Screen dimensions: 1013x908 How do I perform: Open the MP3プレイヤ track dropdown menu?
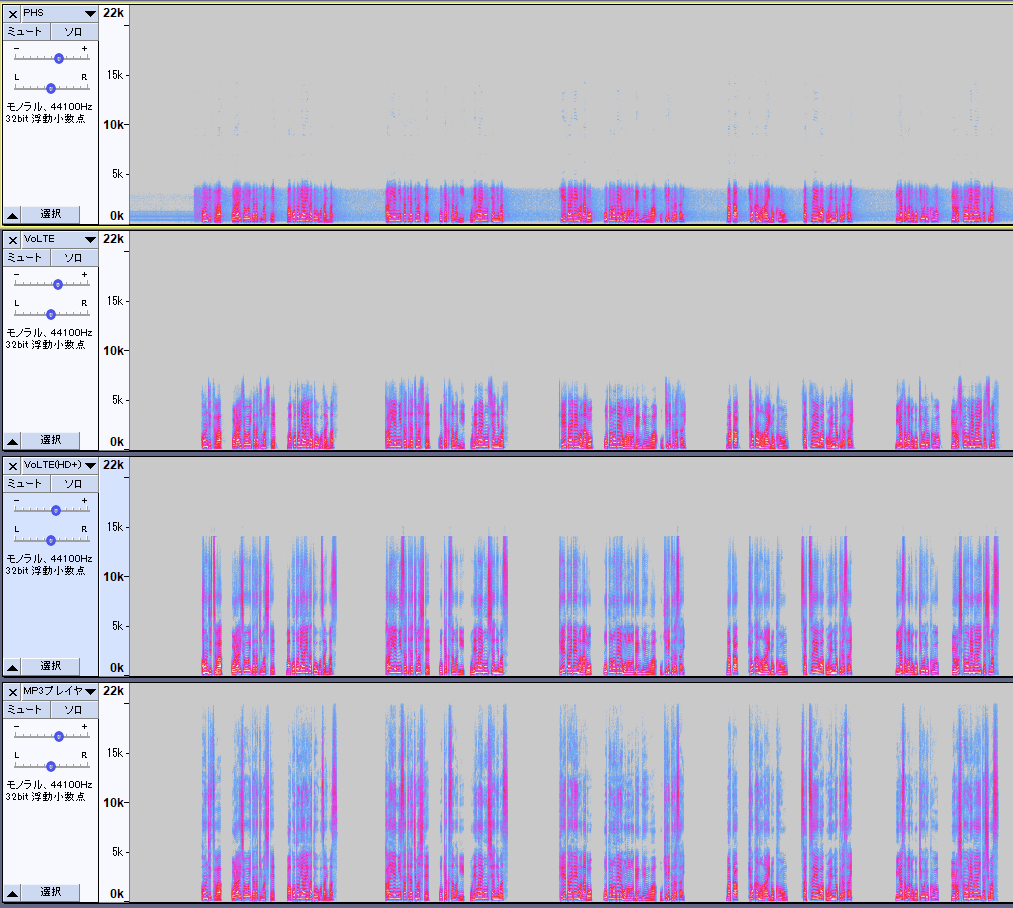(90, 692)
